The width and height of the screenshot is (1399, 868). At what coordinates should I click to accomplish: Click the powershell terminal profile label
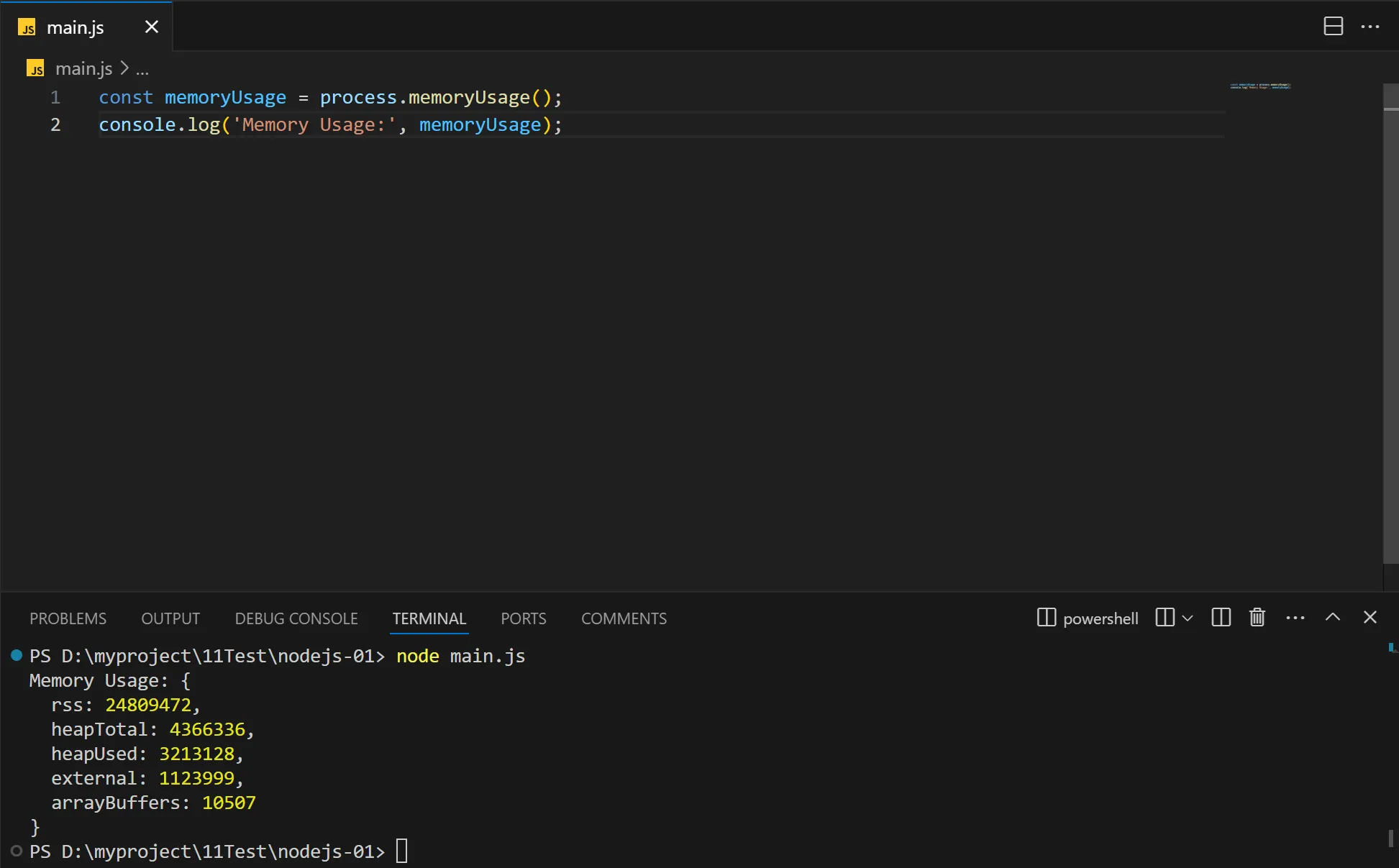(1100, 618)
